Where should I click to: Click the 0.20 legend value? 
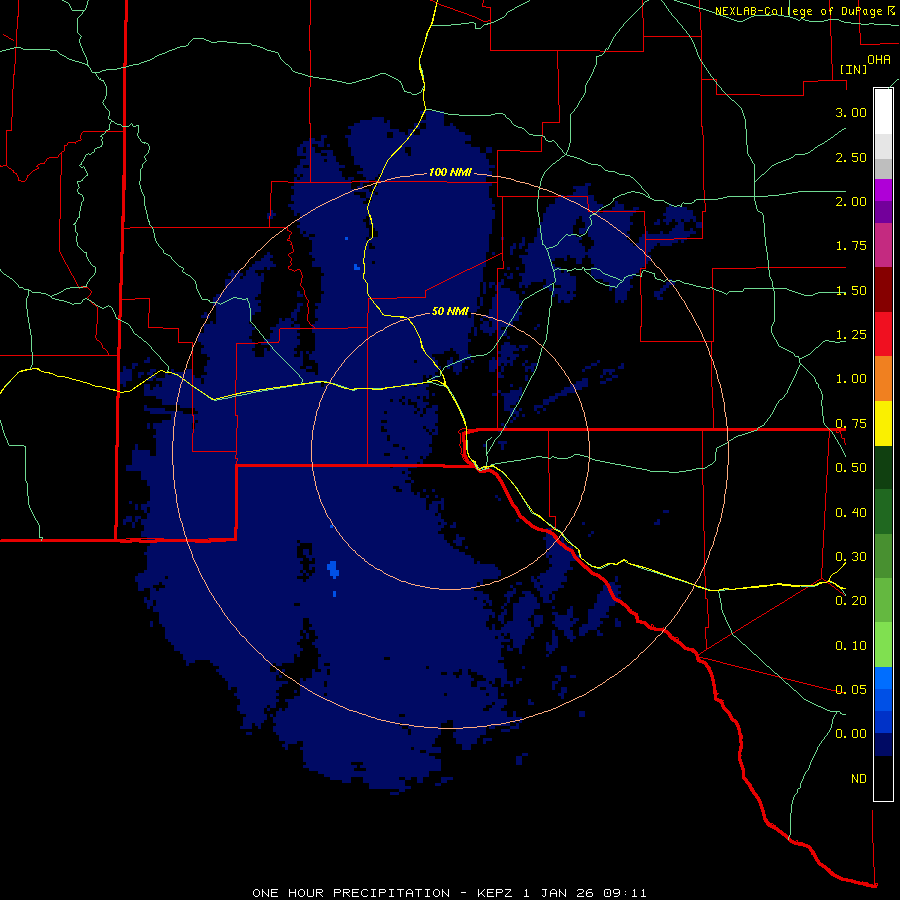coord(851,601)
